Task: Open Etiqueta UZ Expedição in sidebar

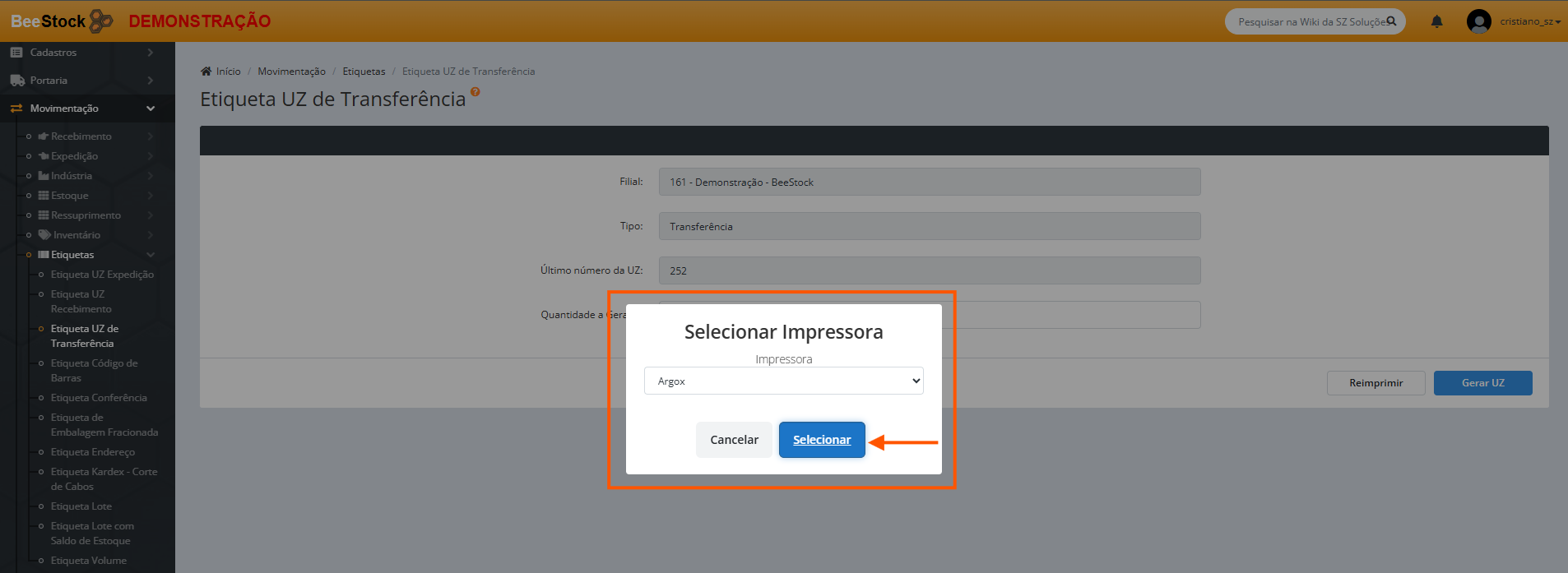Action: [102, 275]
